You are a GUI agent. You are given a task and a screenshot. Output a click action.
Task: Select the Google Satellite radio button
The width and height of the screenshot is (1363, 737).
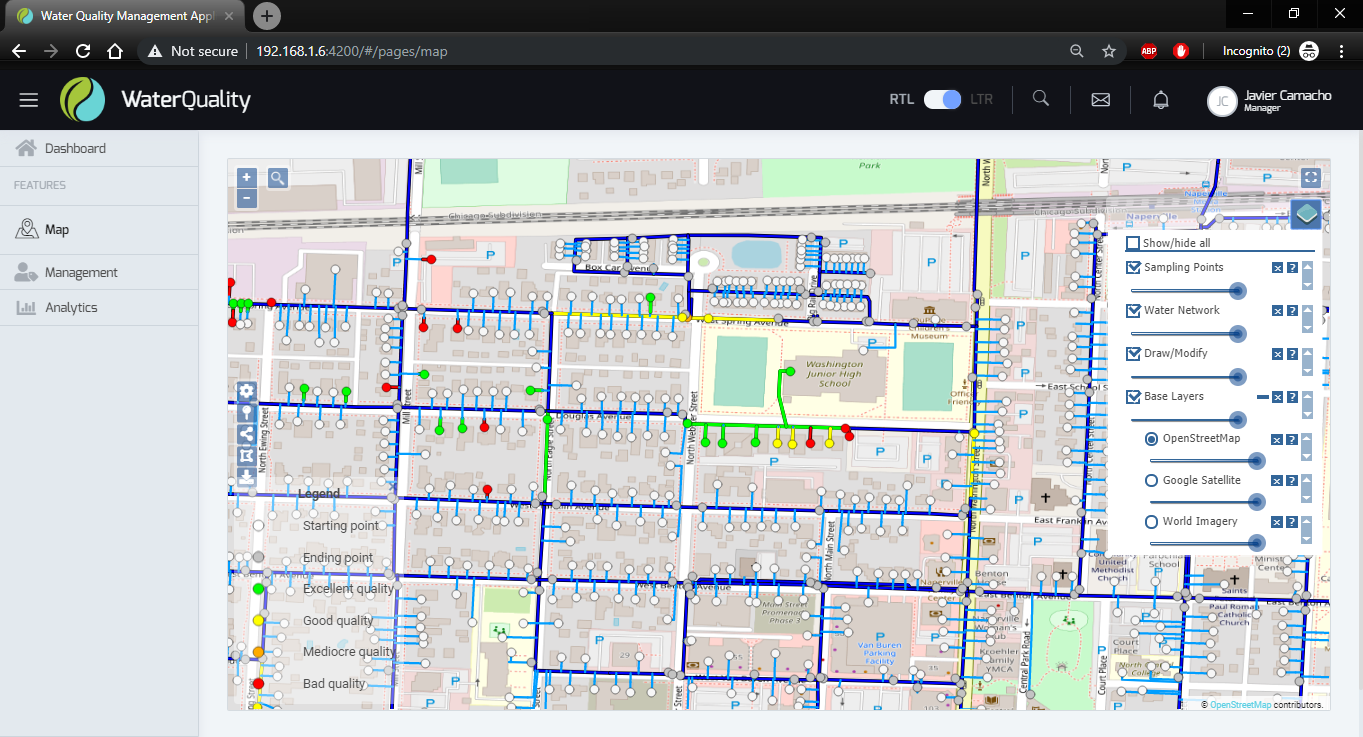[1151, 481]
